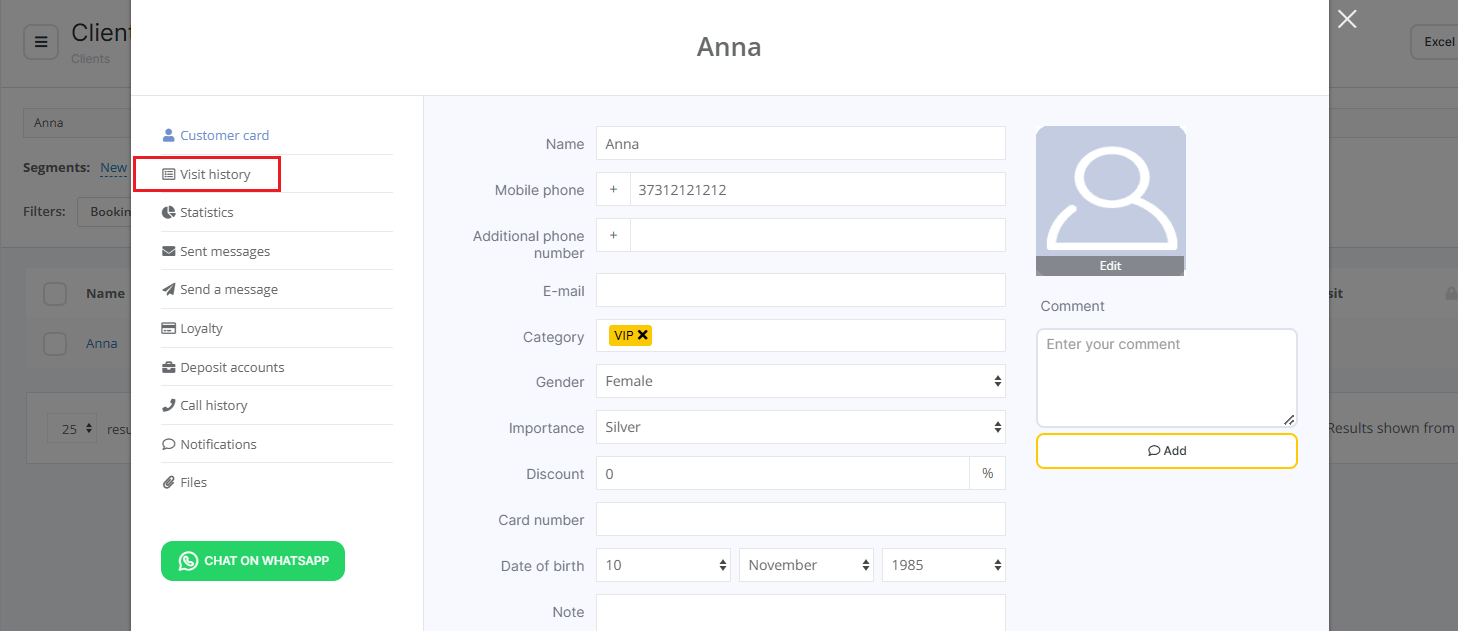This screenshot has width=1458, height=631.
Task: Add the comment
Action: [1166, 451]
